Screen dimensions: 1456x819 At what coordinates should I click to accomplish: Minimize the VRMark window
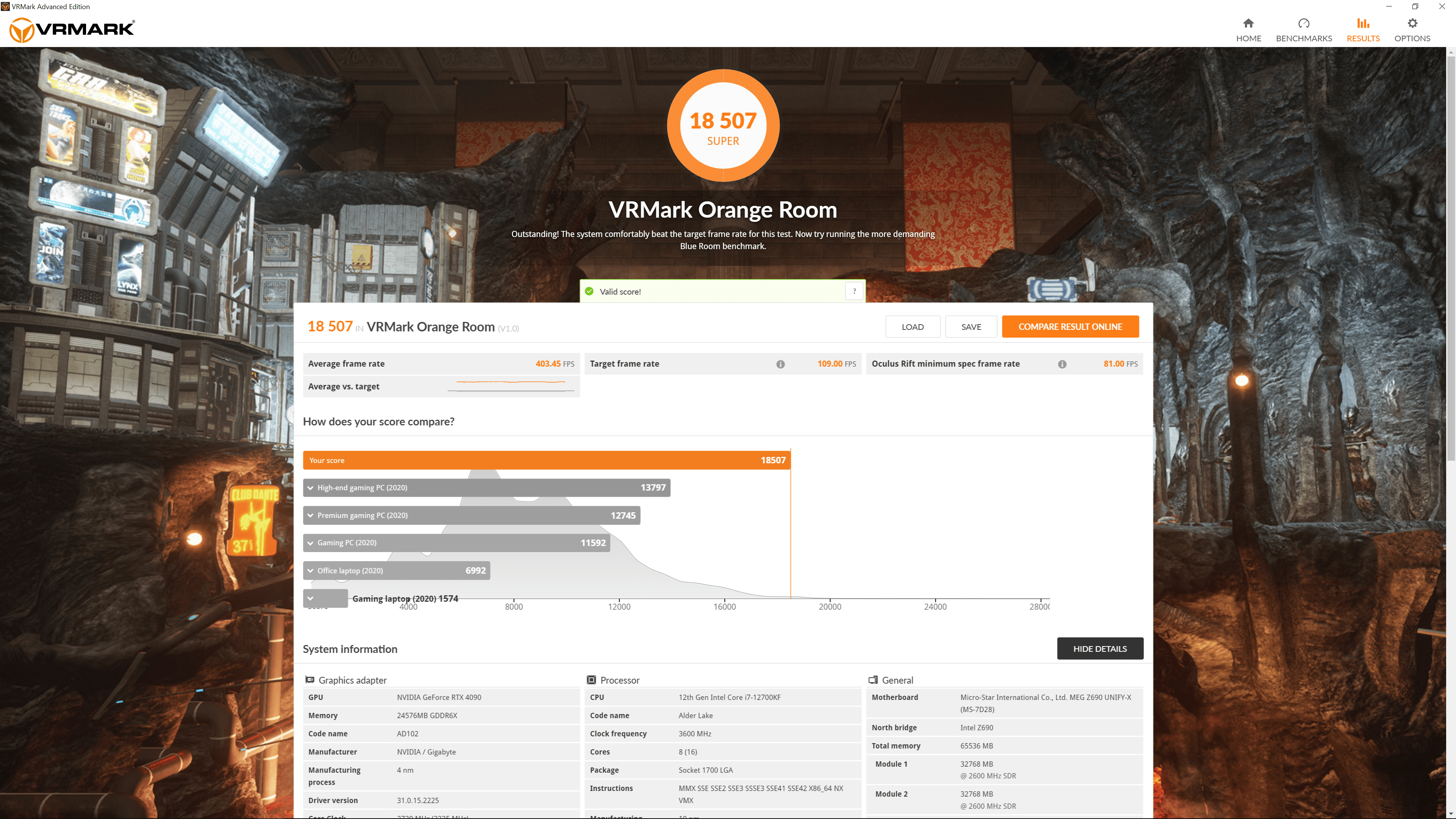pos(1389,6)
